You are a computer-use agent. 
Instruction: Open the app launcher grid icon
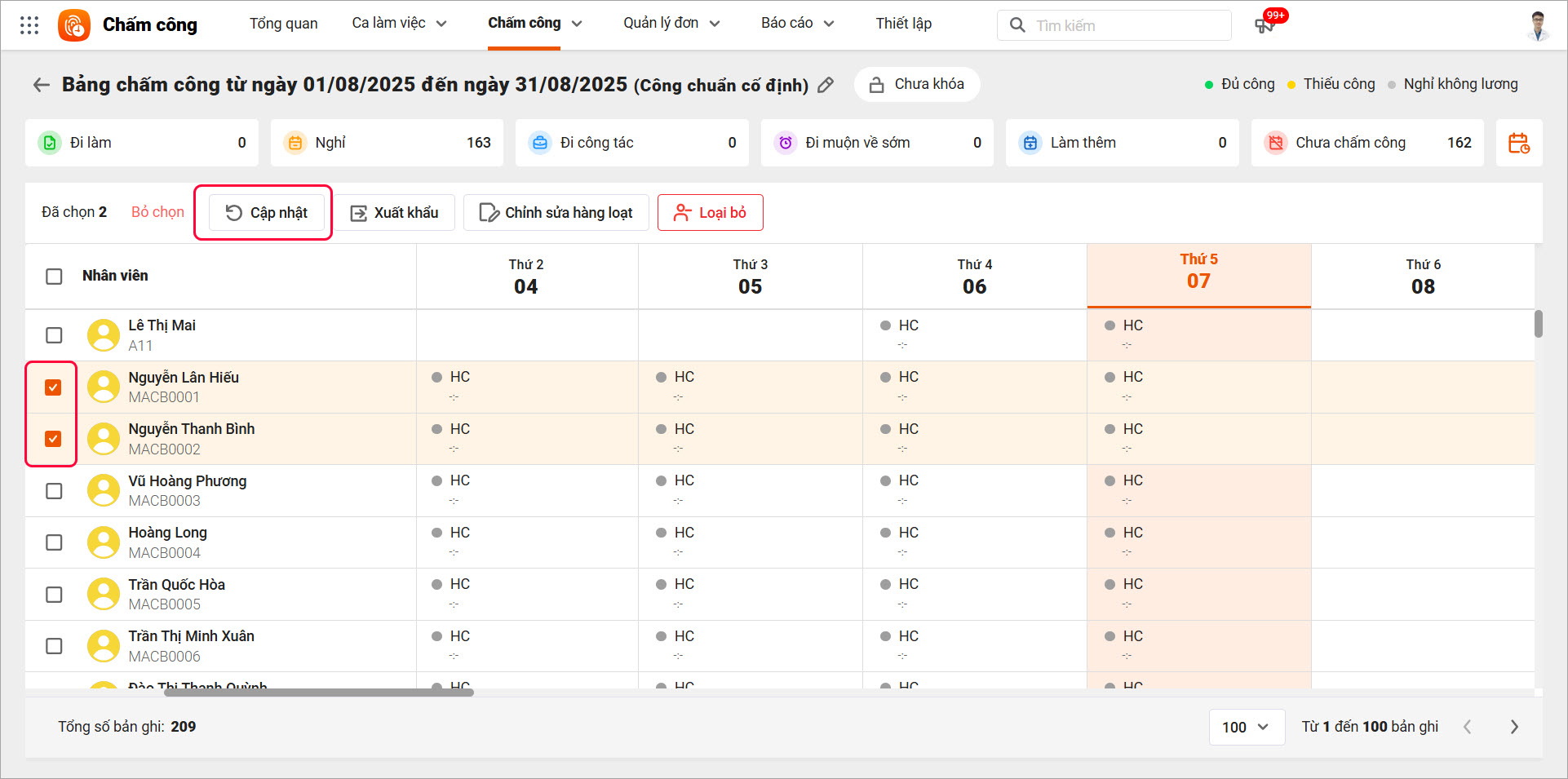[29, 25]
